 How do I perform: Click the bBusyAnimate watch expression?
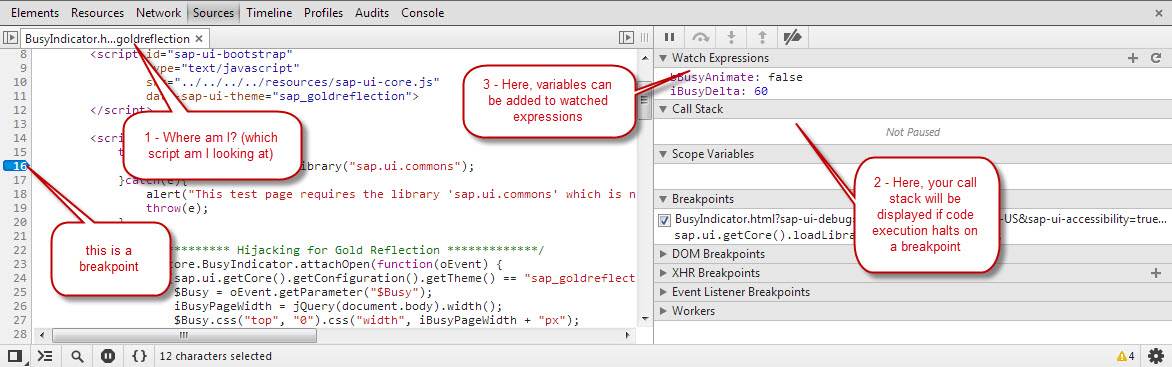(736, 78)
